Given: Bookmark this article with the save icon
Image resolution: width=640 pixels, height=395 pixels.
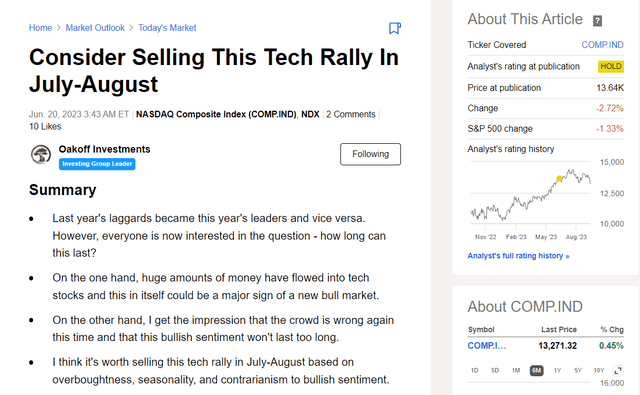Looking at the screenshot, I should (395, 28).
